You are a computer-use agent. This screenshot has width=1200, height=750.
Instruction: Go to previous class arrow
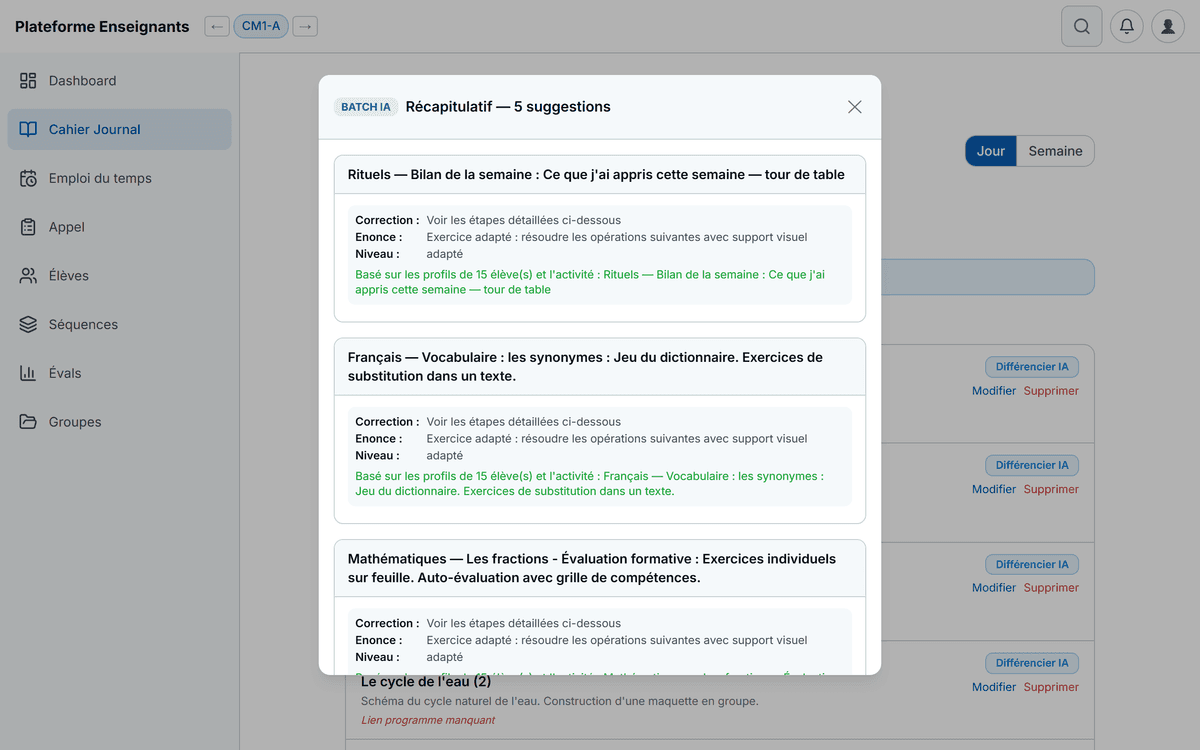click(x=217, y=27)
